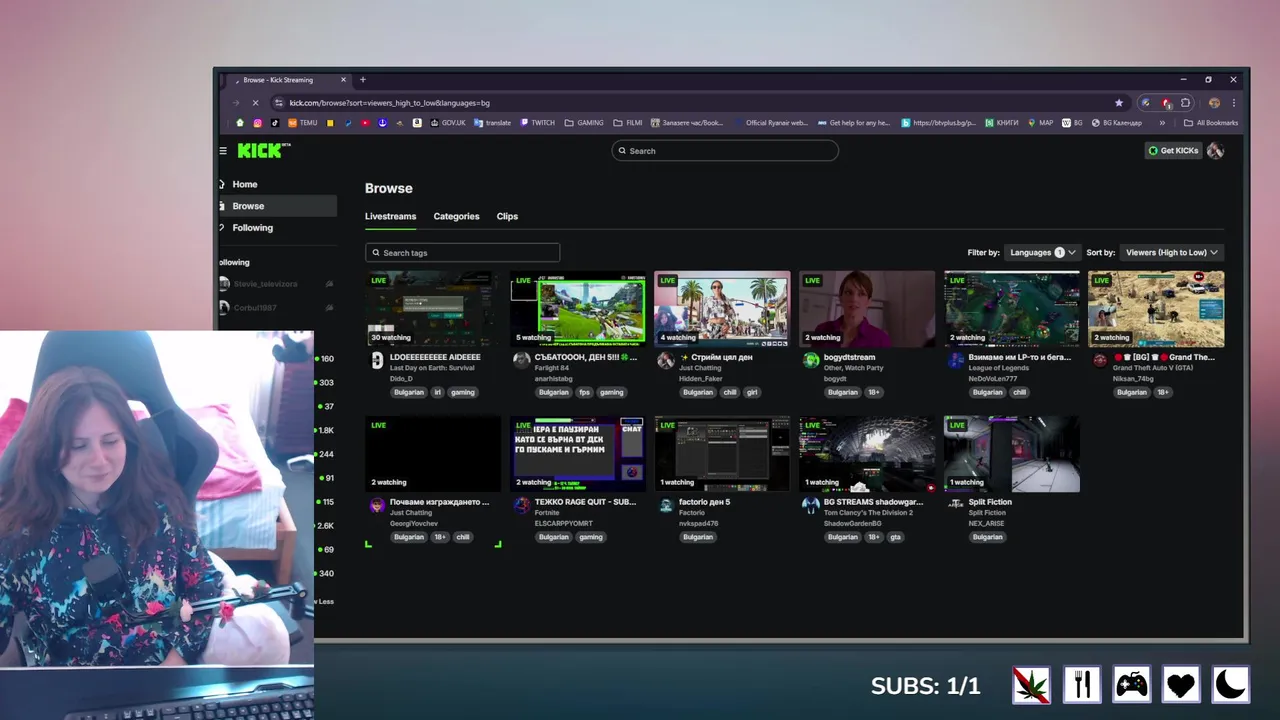Switch to the Livestreams tab
The width and height of the screenshot is (1280, 720).
click(390, 216)
